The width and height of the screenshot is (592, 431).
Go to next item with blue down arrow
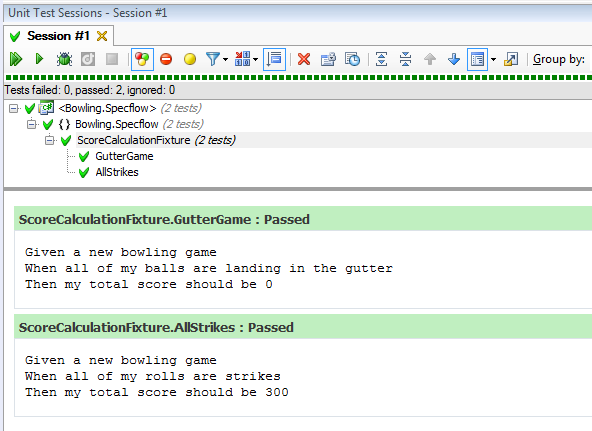[x=453, y=59]
